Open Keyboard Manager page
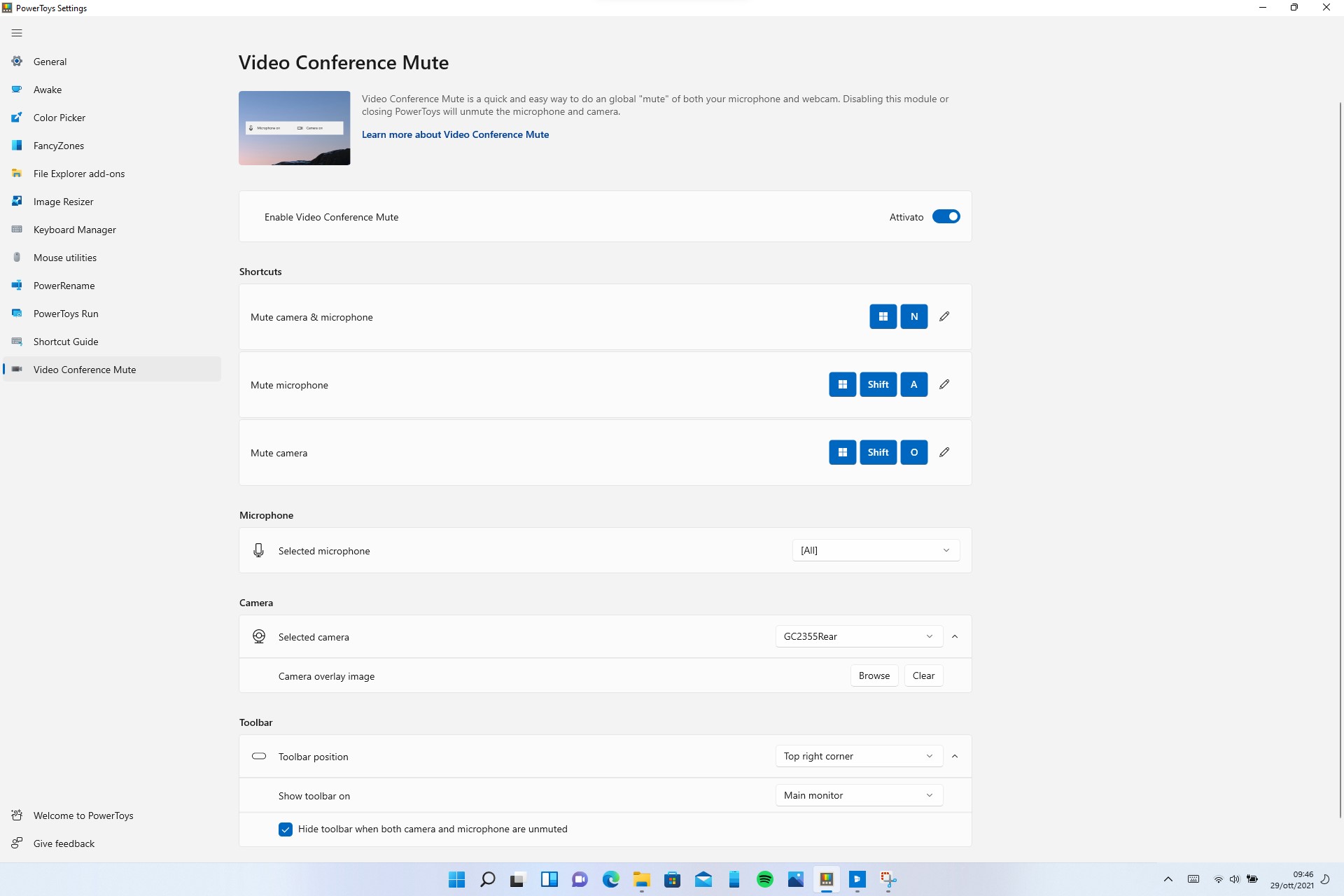This screenshot has width=1344, height=896. tap(112, 230)
